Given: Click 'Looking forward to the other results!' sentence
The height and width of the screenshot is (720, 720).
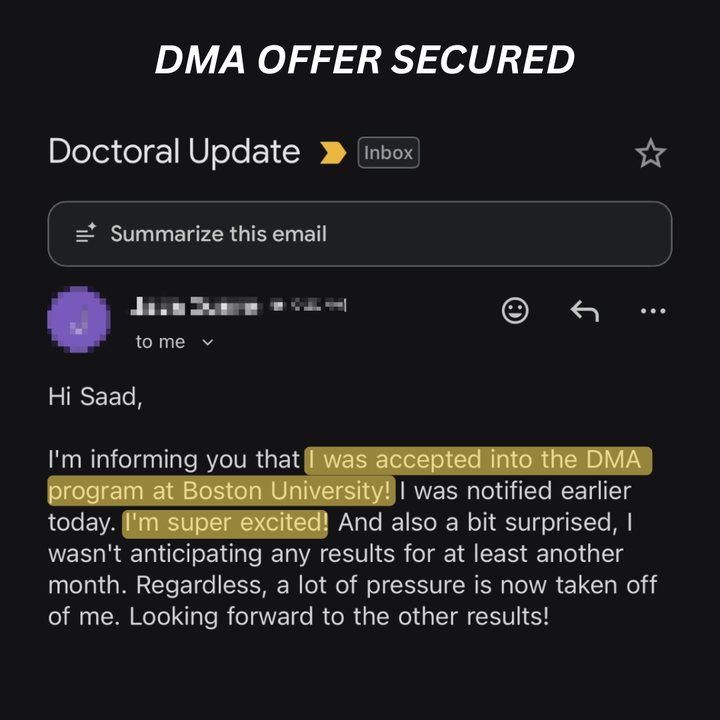Looking at the screenshot, I should click(339, 617).
